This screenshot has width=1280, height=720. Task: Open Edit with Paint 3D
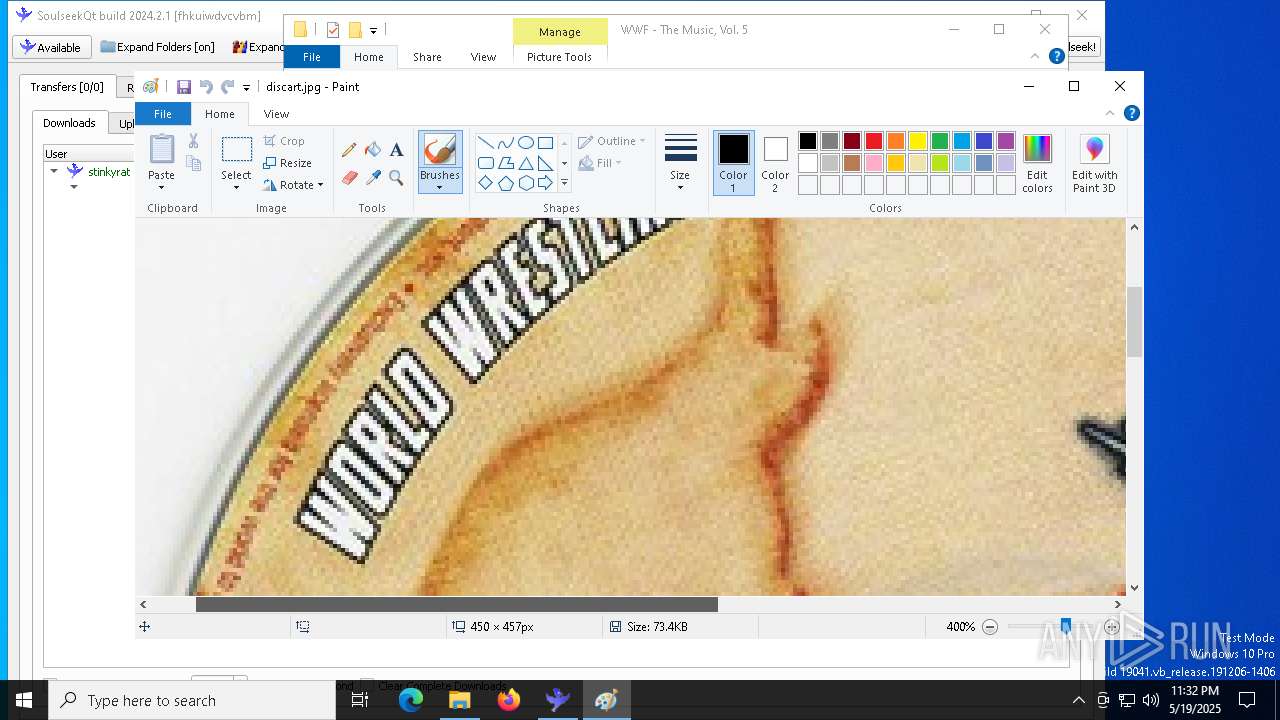[1095, 163]
